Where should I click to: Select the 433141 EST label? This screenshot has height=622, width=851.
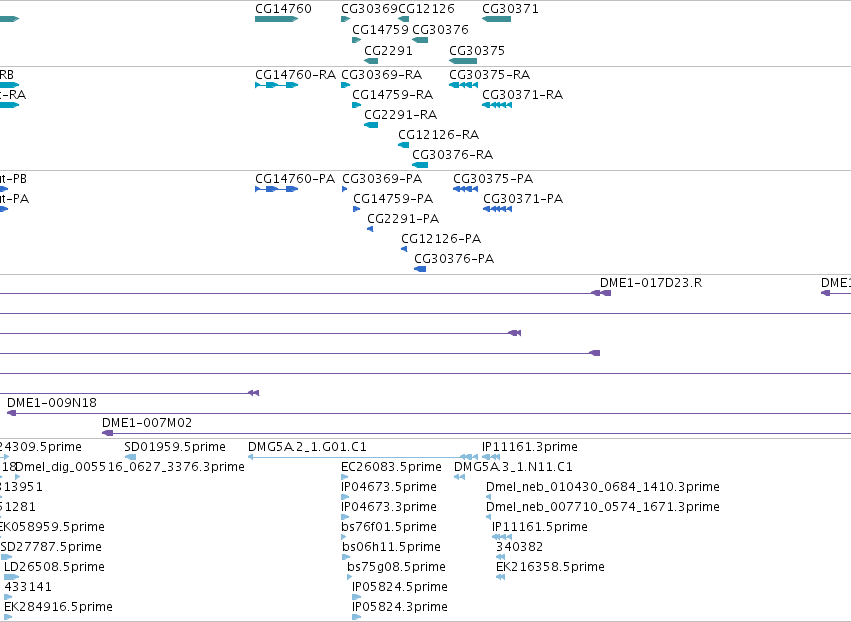tap(28, 587)
